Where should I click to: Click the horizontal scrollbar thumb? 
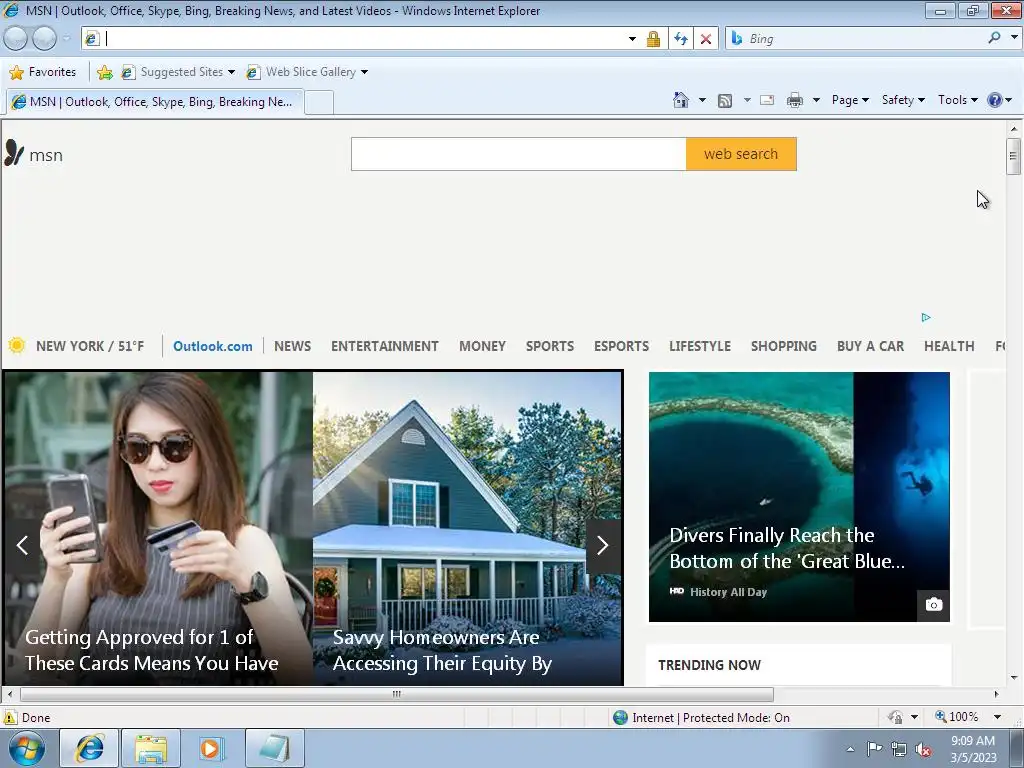click(x=396, y=694)
